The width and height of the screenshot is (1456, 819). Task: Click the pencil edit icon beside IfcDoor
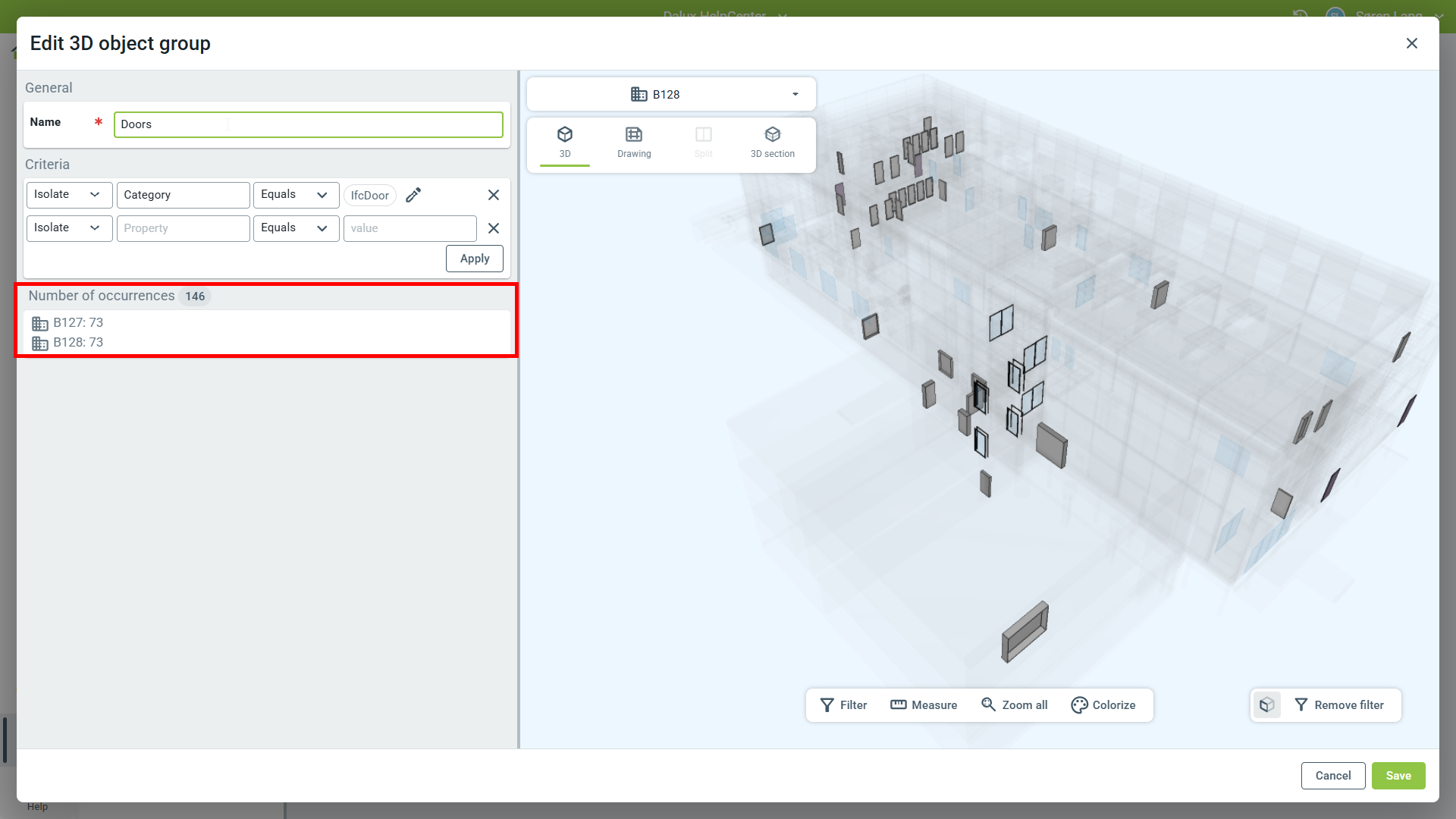point(413,195)
